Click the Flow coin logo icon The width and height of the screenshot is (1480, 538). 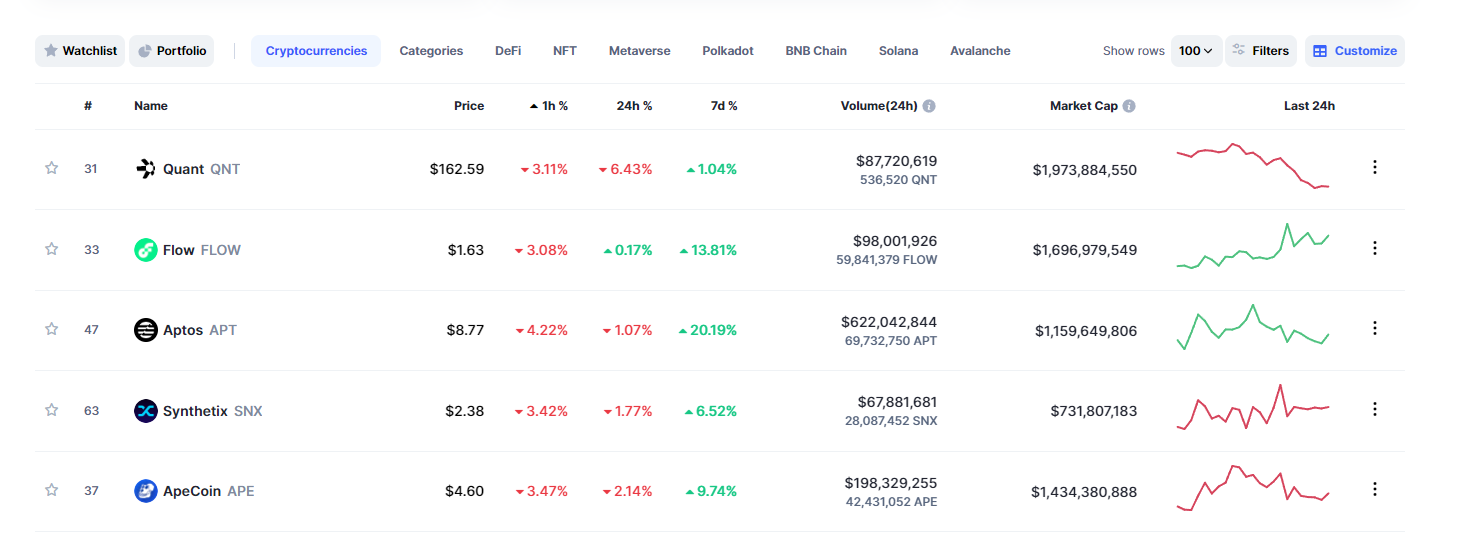click(146, 250)
